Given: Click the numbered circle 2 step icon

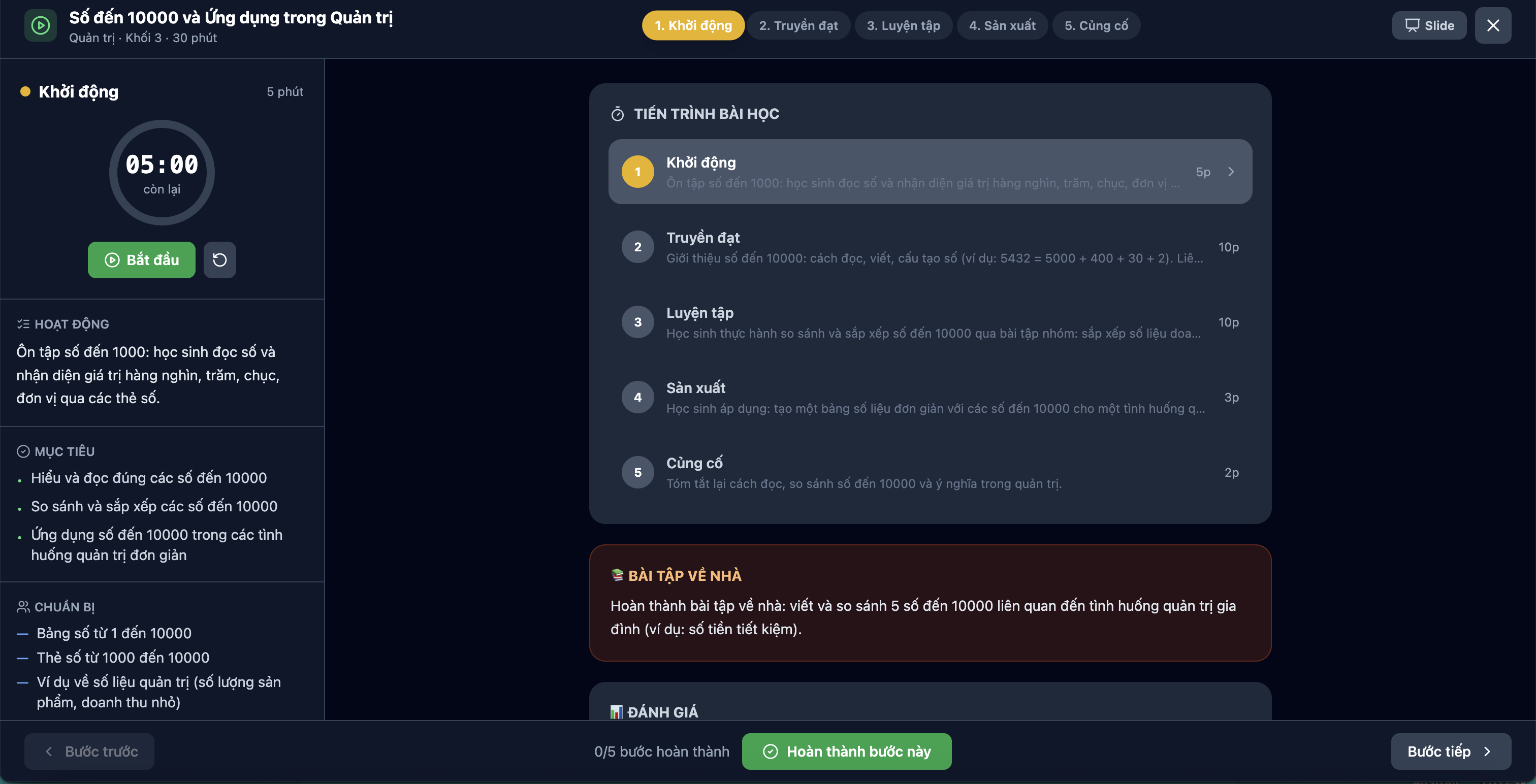Looking at the screenshot, I should [x=637, y=247].
